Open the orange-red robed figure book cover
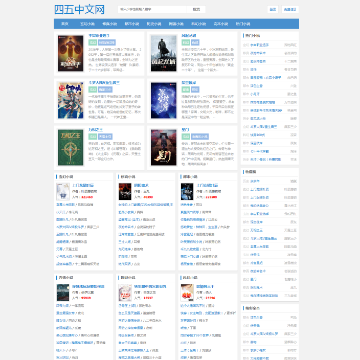This screenshot has width=360, height=360. (x=71, y=53)
